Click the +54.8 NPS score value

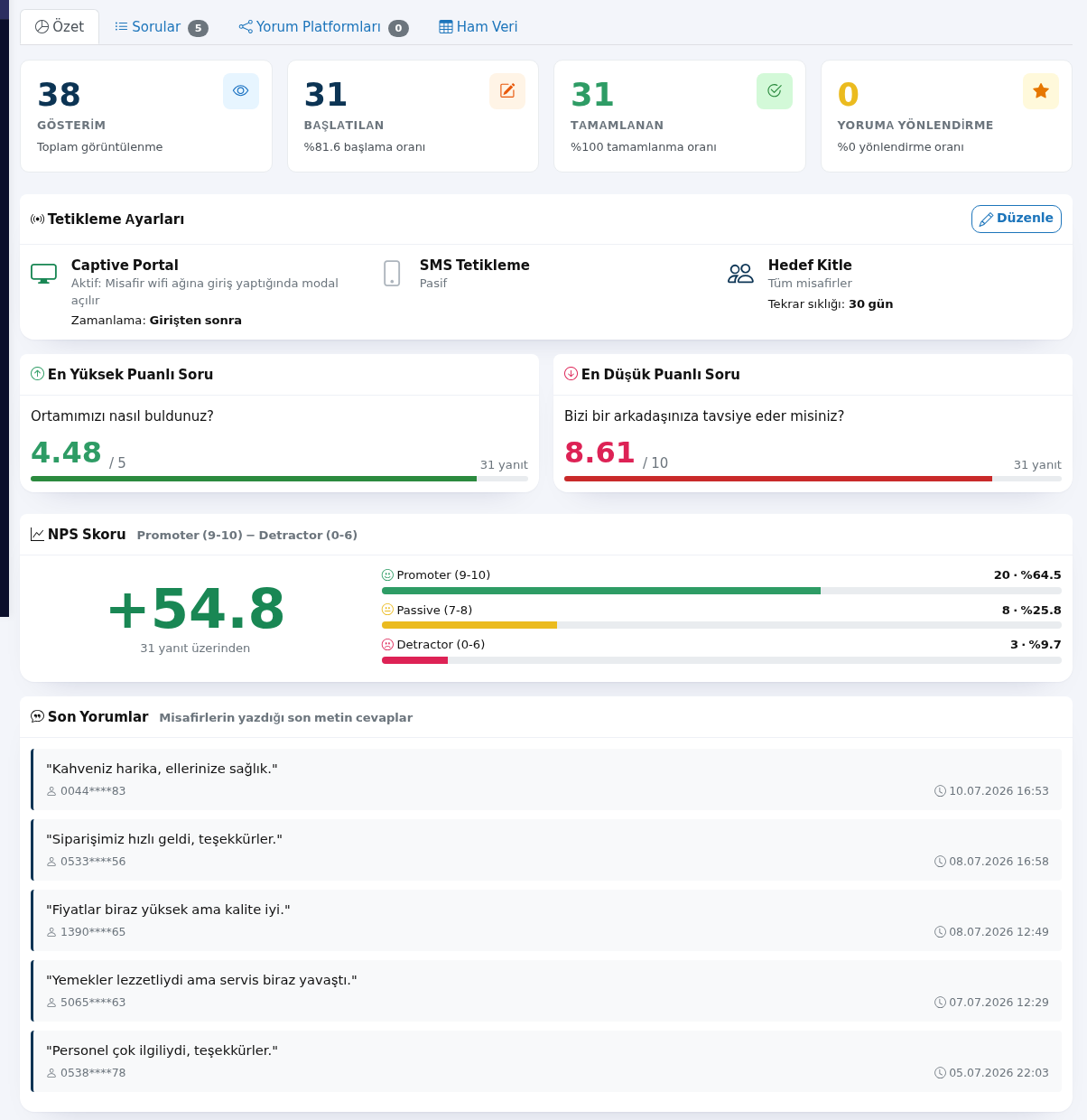(195, 609)
